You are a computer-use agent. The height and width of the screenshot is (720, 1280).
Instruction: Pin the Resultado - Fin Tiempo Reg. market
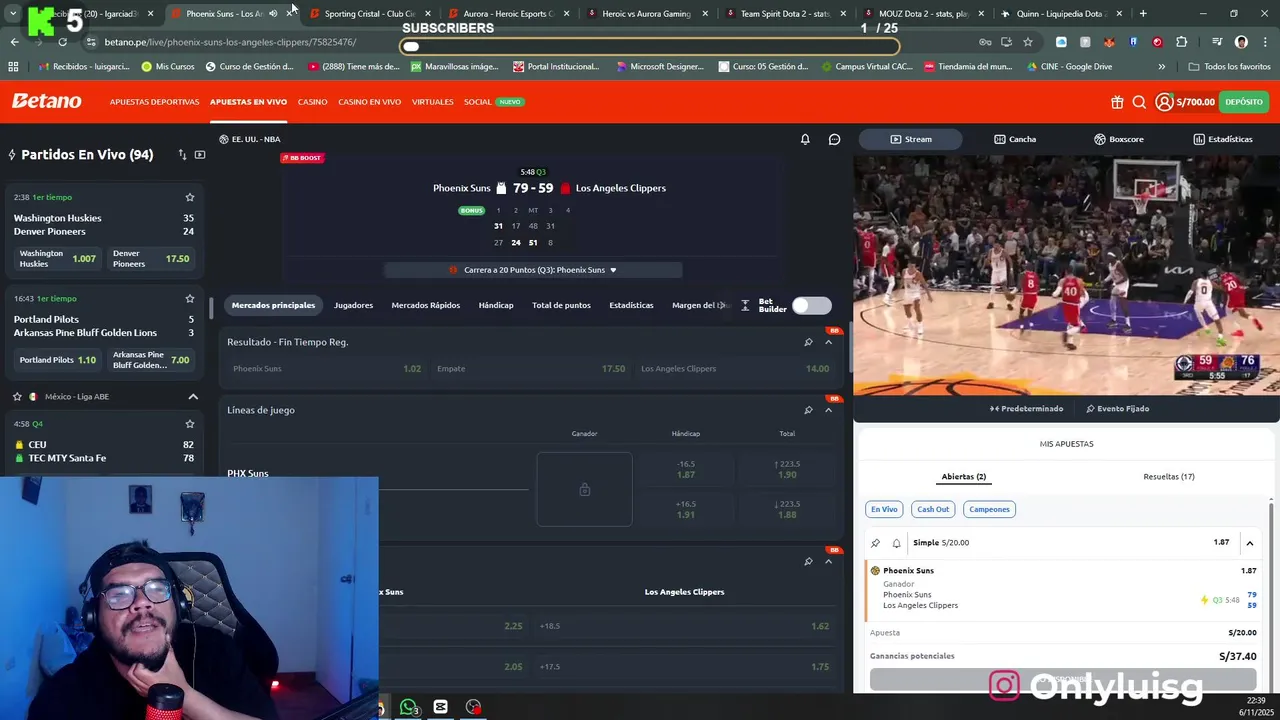click(808, 342)
